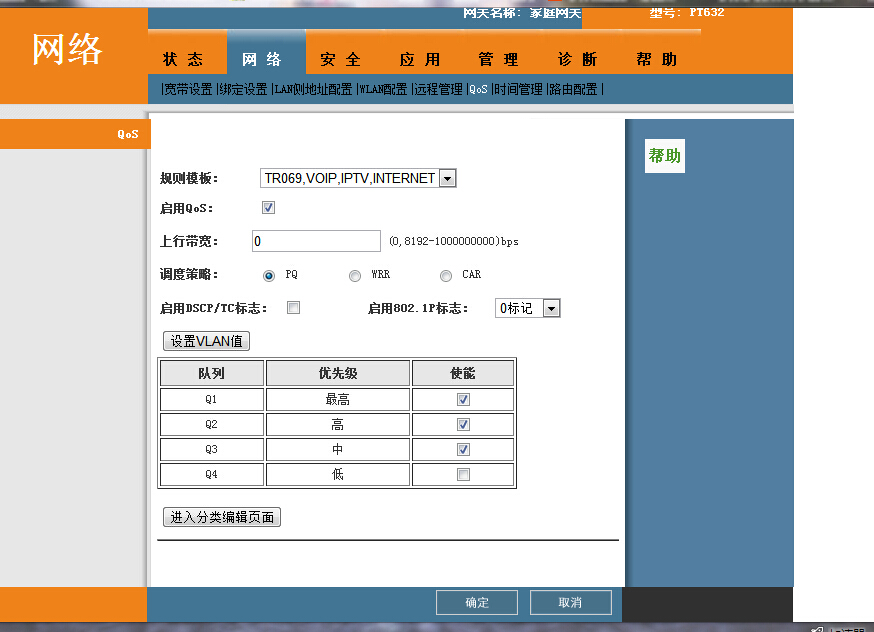Screen dimensions: 874x632
Task: Select the WRR scheduling policy
Action: click(355, 275)
